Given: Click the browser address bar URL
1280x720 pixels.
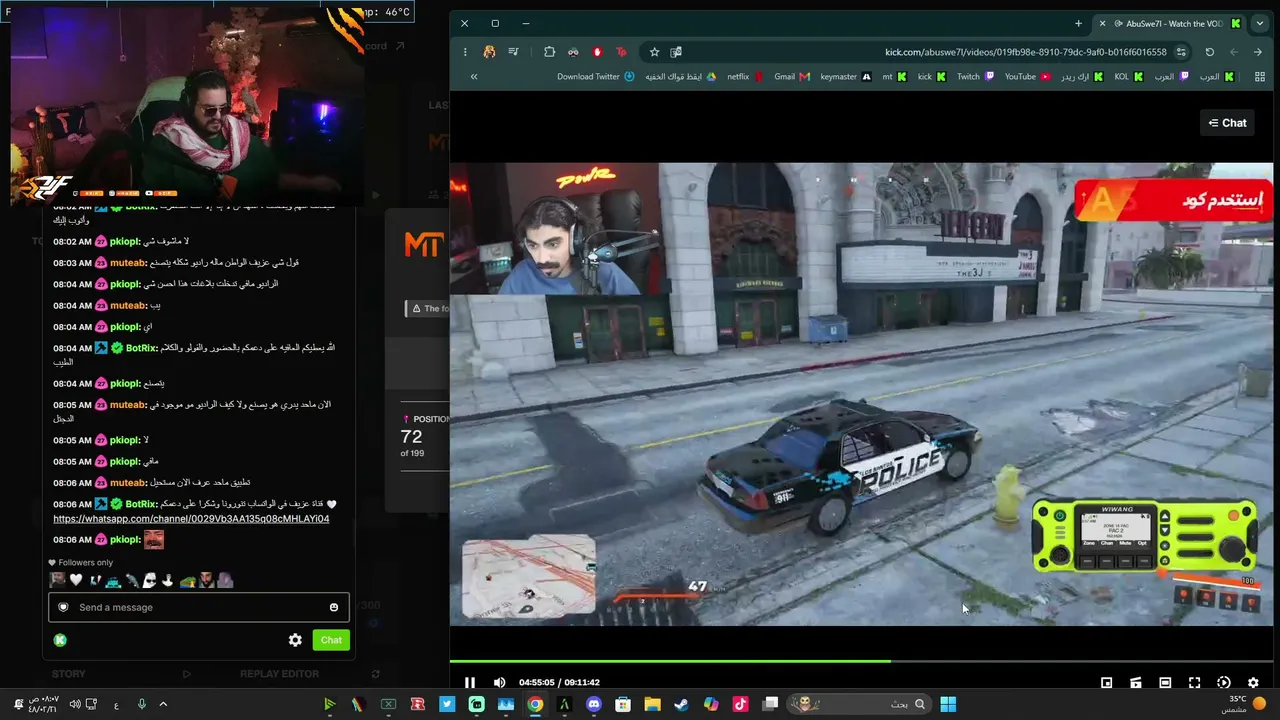Looking at the screenshot, I should [1025, 52].
